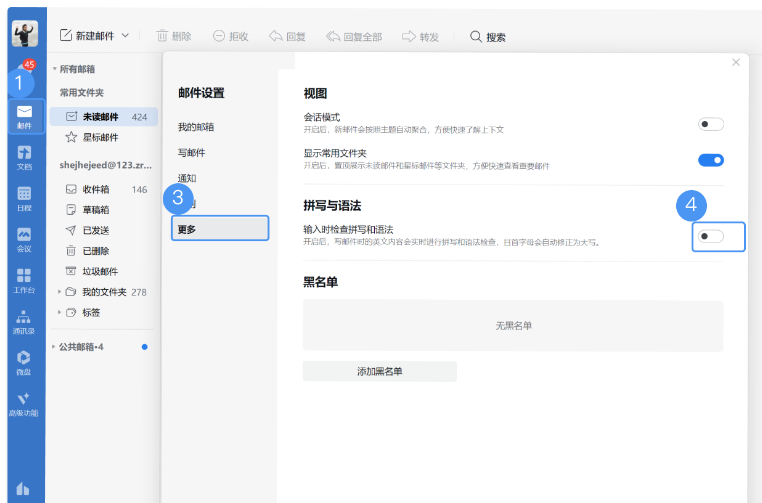Image resolution: width=762 pixels, height=503 pixels.
Task: Close the mail settings dialog
Action: [736, 62]
